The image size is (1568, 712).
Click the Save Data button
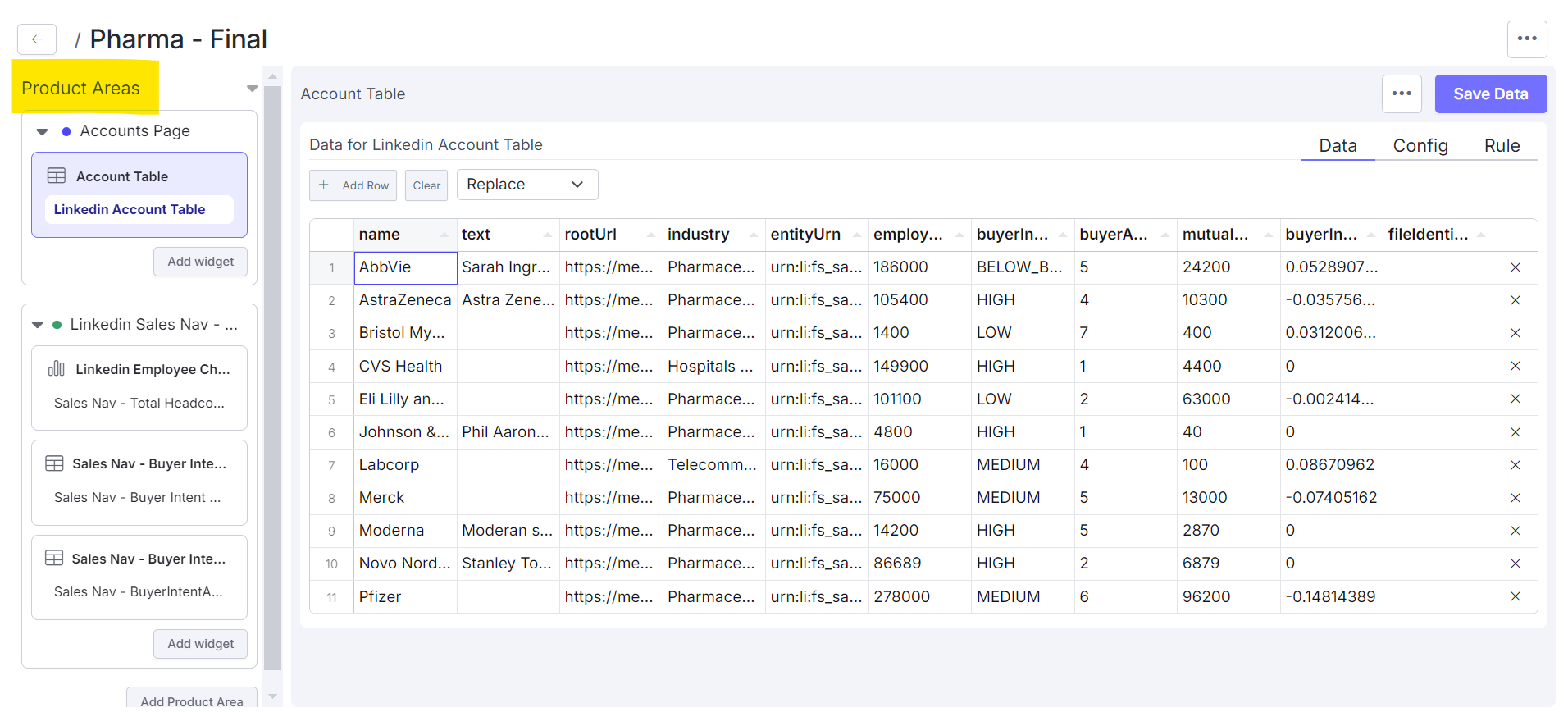click(x=1490, y=94)
